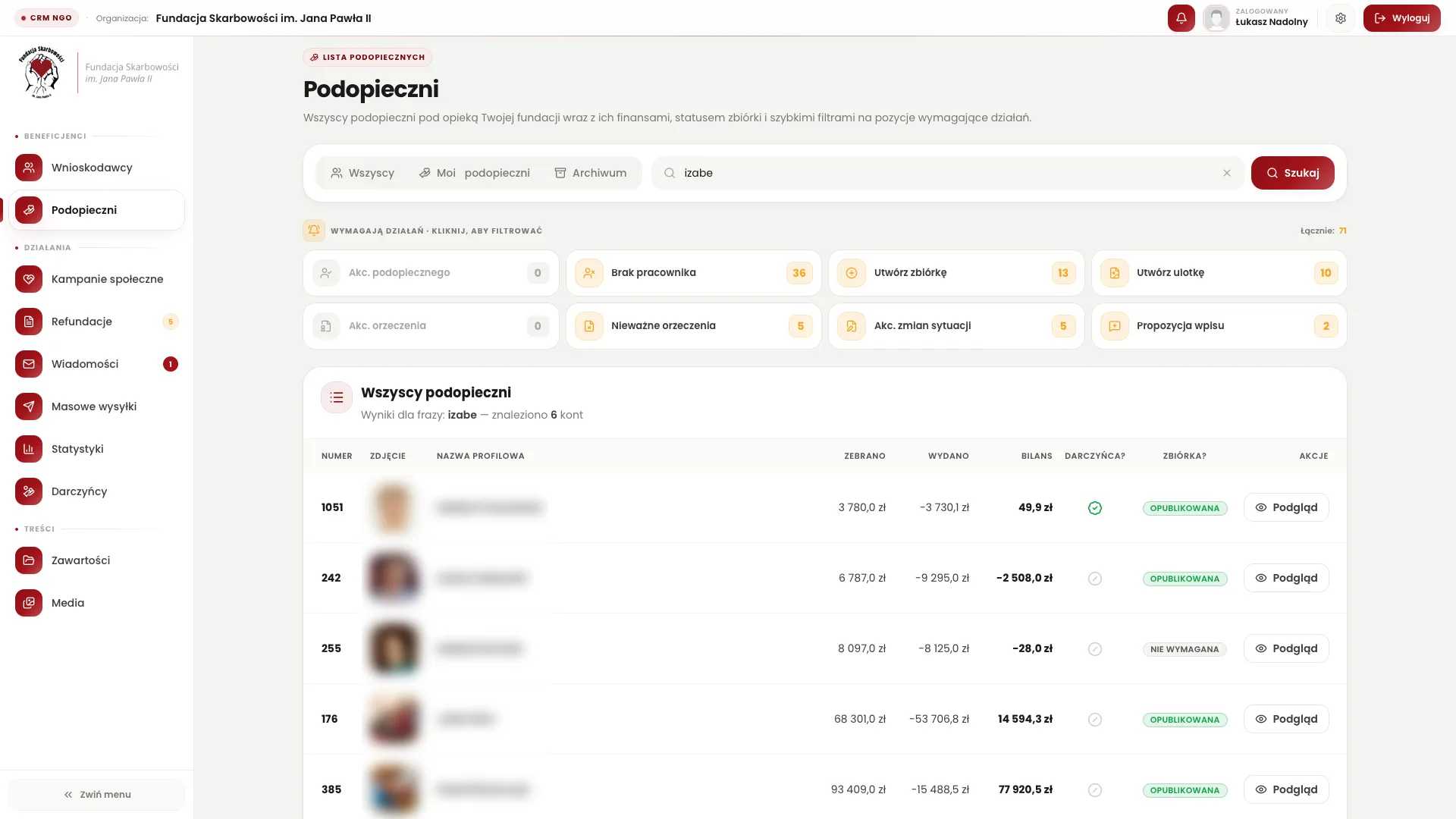This screenshot has width=1456, height=819.
Task: Click the bell icon near Wymagają działań
Action: (314, 231)
